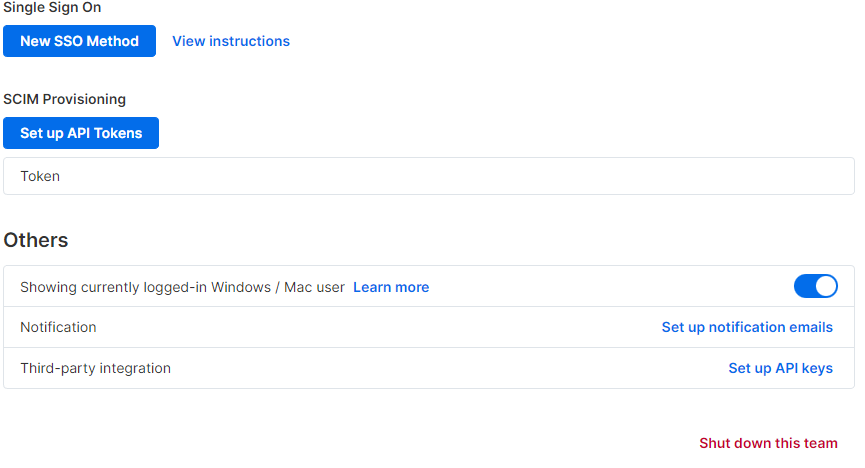The height and width of the screenshot is (468, 865).
Task: Focus the Token field
Action: pos(429,176)
